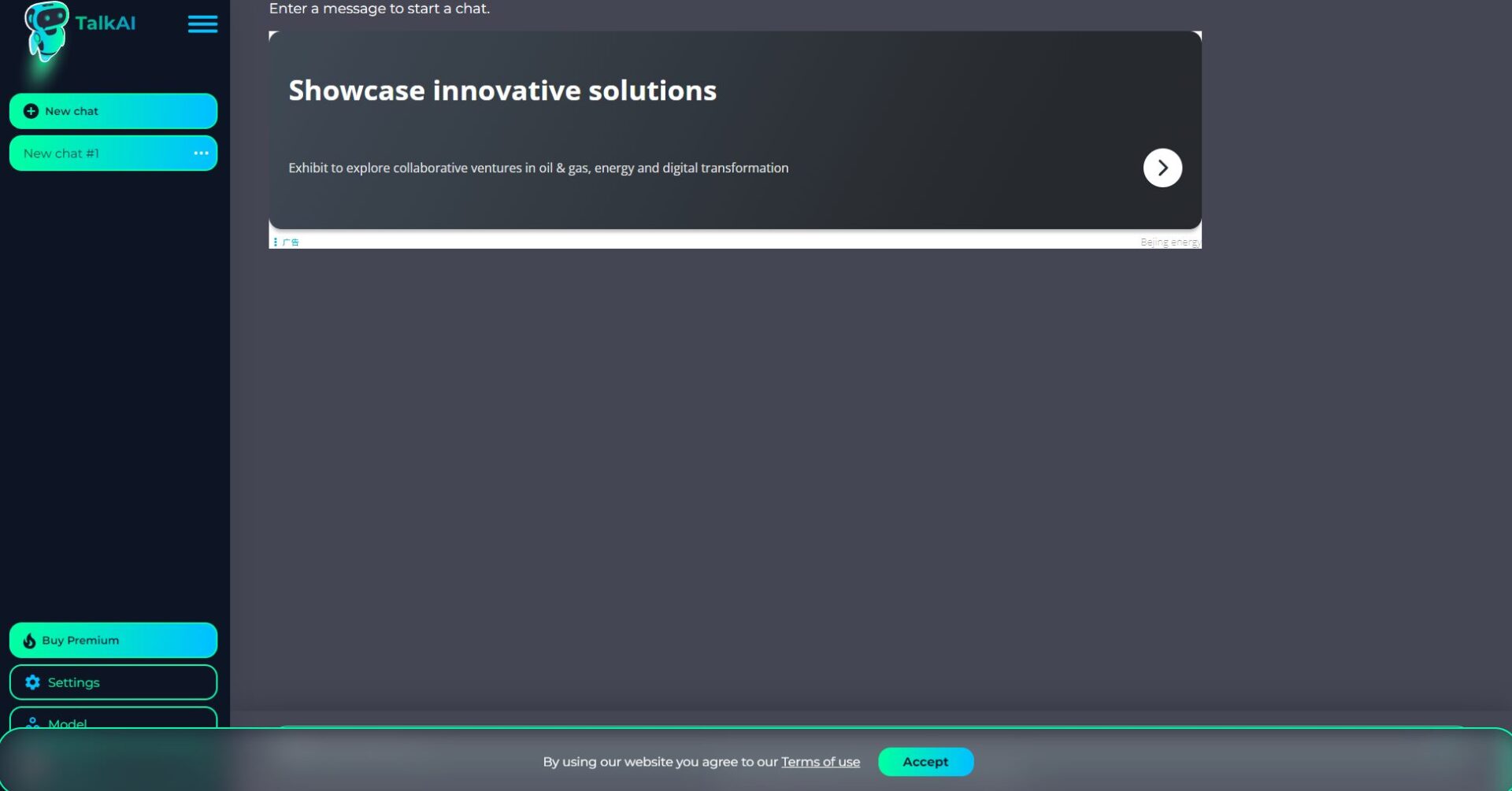Image resolution: width=1512 pixels, height=791 pixels.
Task: Open the ad info options marked 广告
Action: pos(287,242)
